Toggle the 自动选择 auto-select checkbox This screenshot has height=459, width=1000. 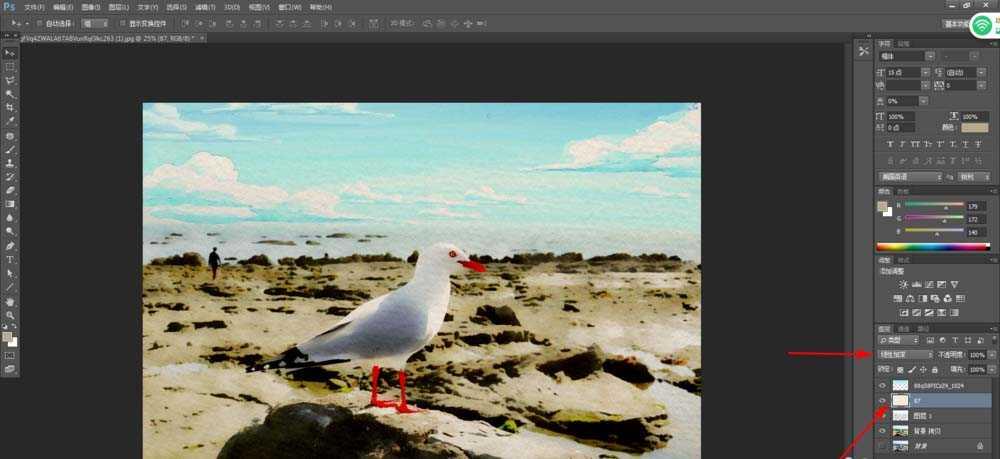point(39,24)
